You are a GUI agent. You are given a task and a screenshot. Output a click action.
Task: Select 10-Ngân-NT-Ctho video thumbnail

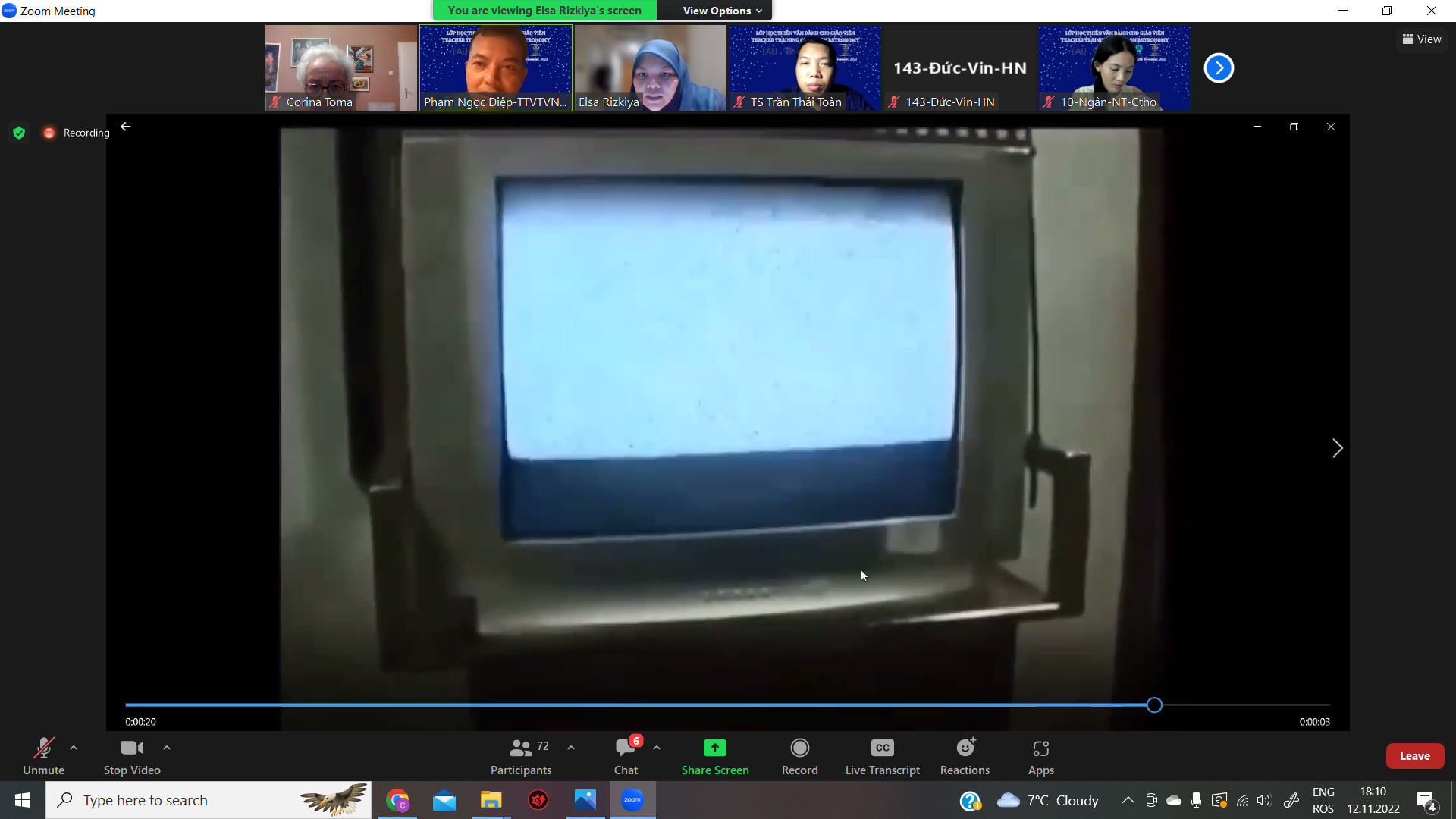(1115, 68)
